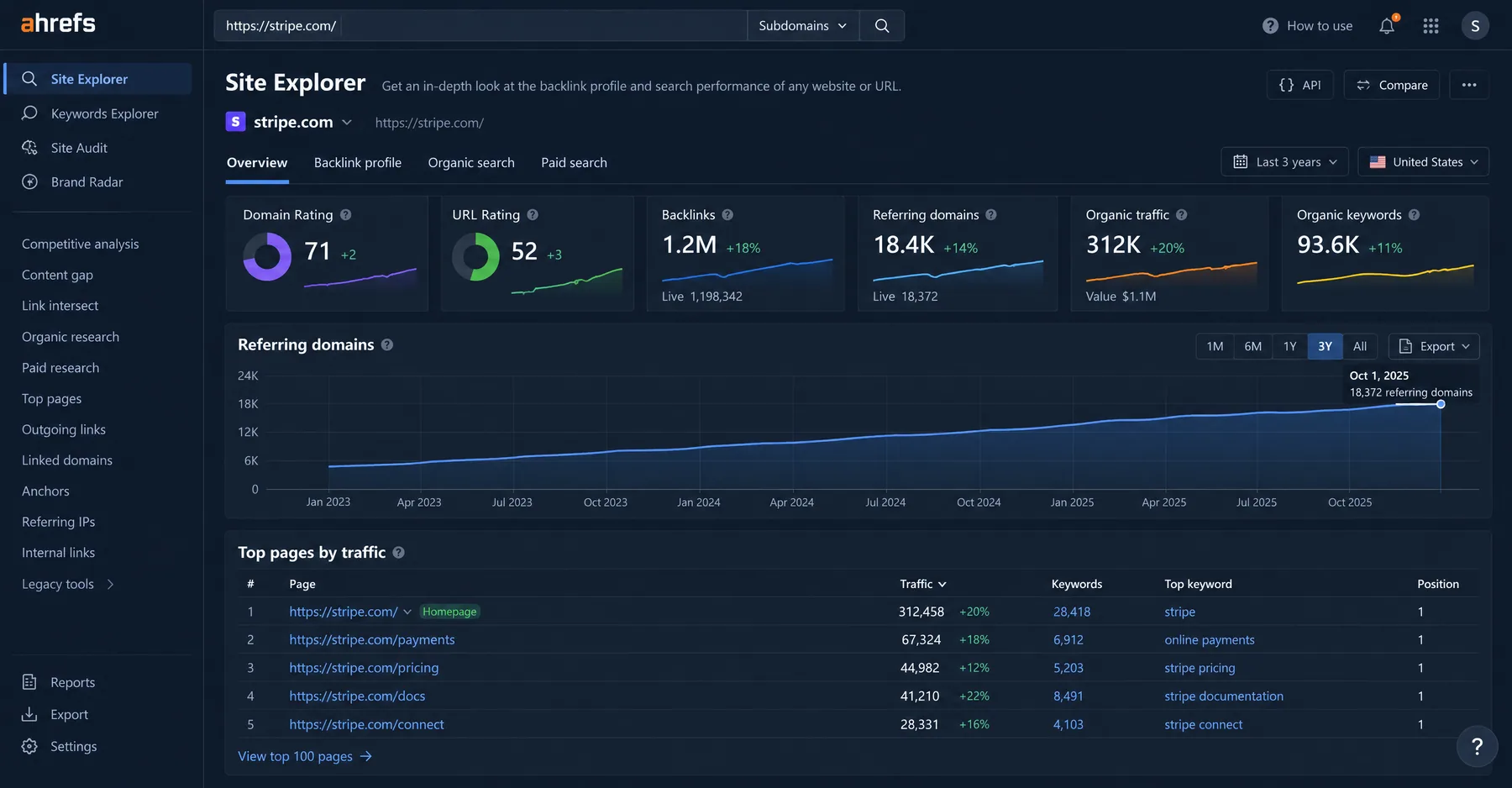1512x788 pixels.
Task: Select the 3Y chart range
Action: pos(1325,346)
